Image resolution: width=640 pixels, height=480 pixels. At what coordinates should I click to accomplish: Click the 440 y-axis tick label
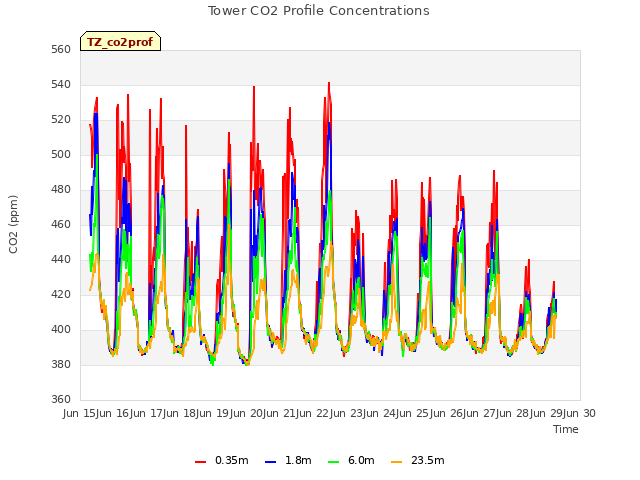coord(61,260)
